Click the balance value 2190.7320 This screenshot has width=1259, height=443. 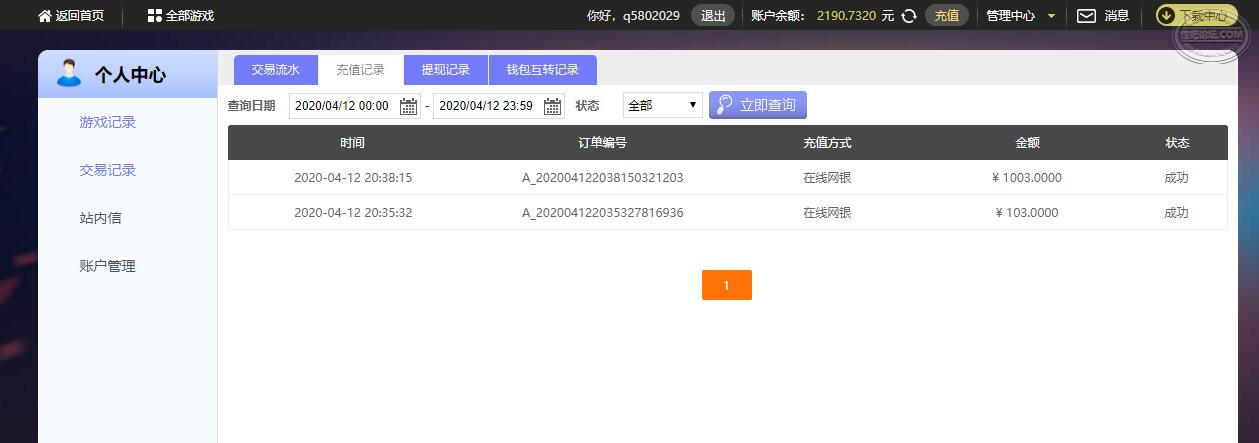point(846,16)
